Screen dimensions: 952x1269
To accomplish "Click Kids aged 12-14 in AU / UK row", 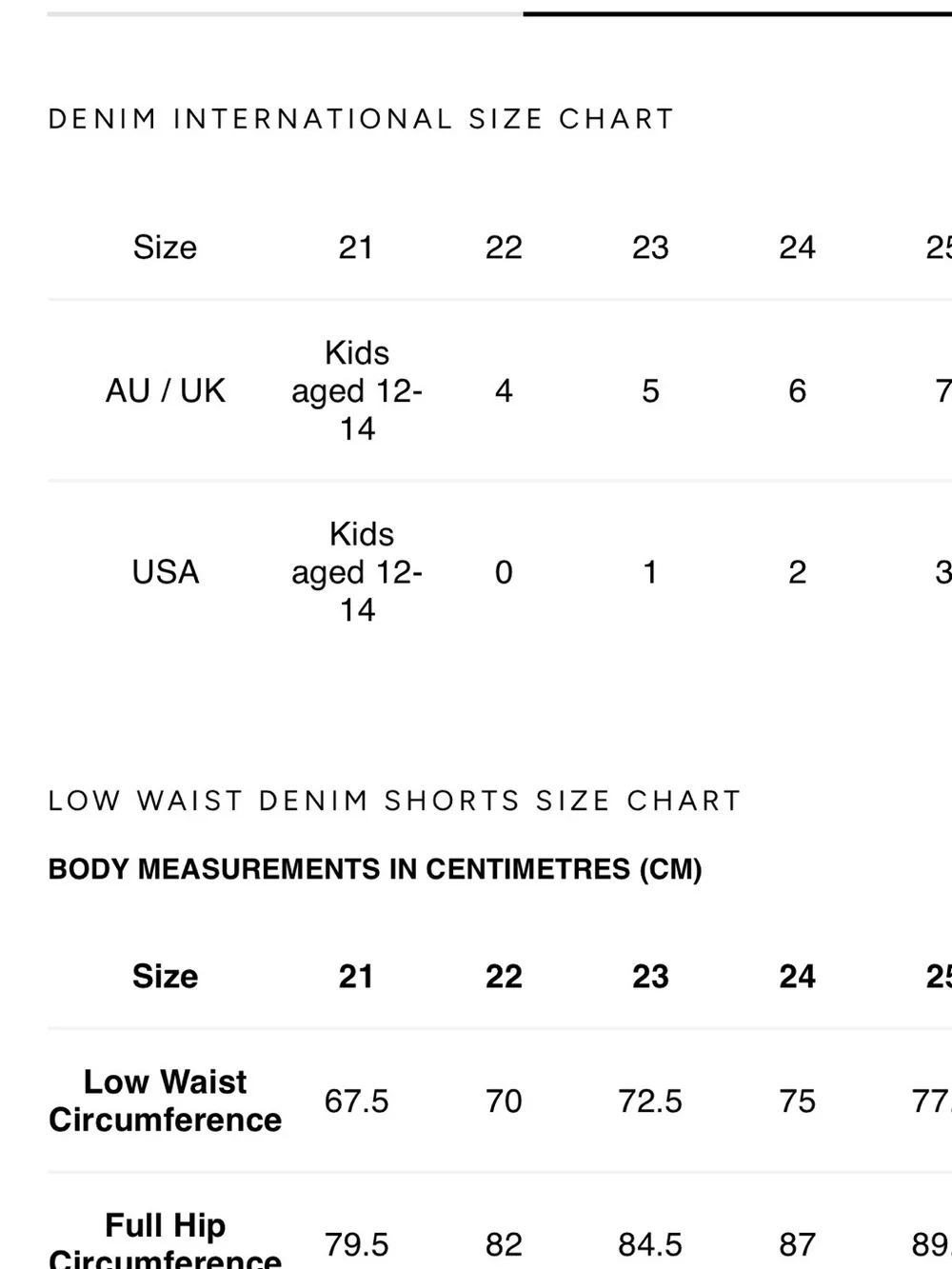I will (x=357, y=390).
